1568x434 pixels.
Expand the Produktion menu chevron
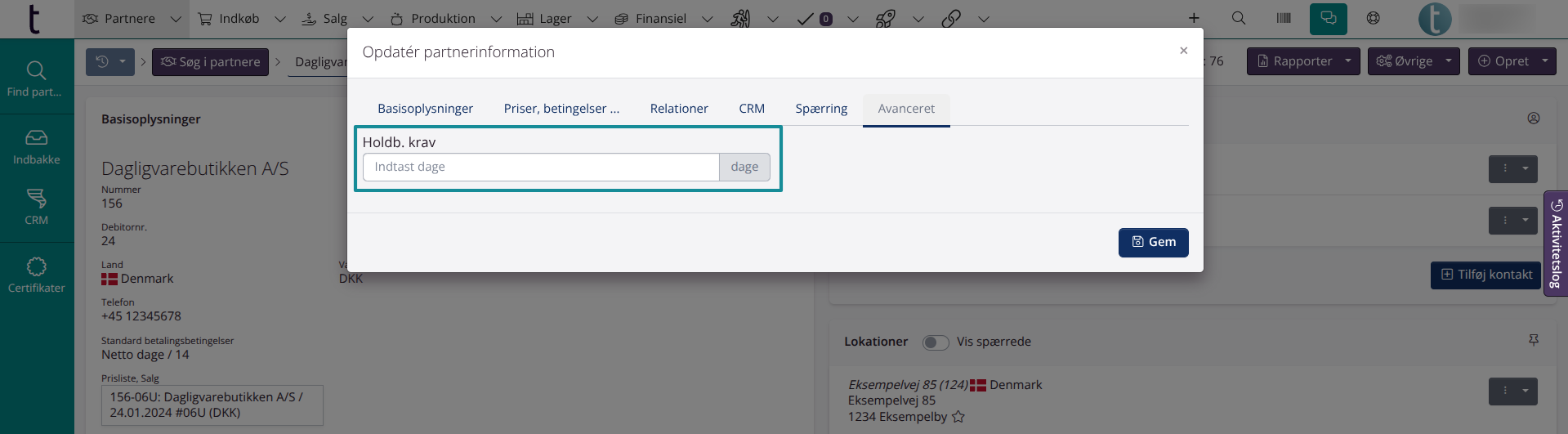[496, 19]
